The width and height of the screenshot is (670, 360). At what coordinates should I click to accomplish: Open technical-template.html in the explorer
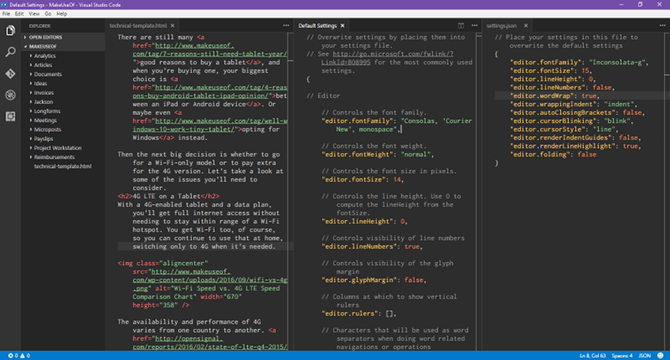coord(63,166)
